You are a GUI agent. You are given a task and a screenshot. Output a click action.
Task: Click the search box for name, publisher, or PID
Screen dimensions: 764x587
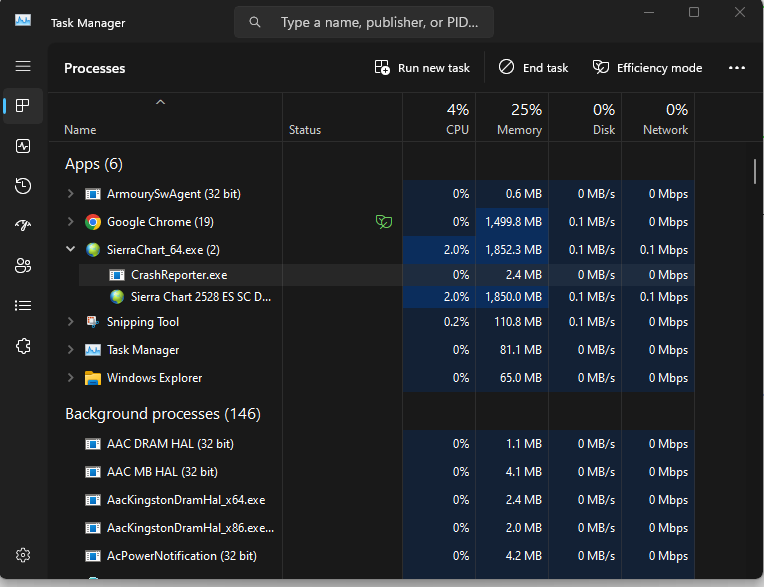click(364, 22)
